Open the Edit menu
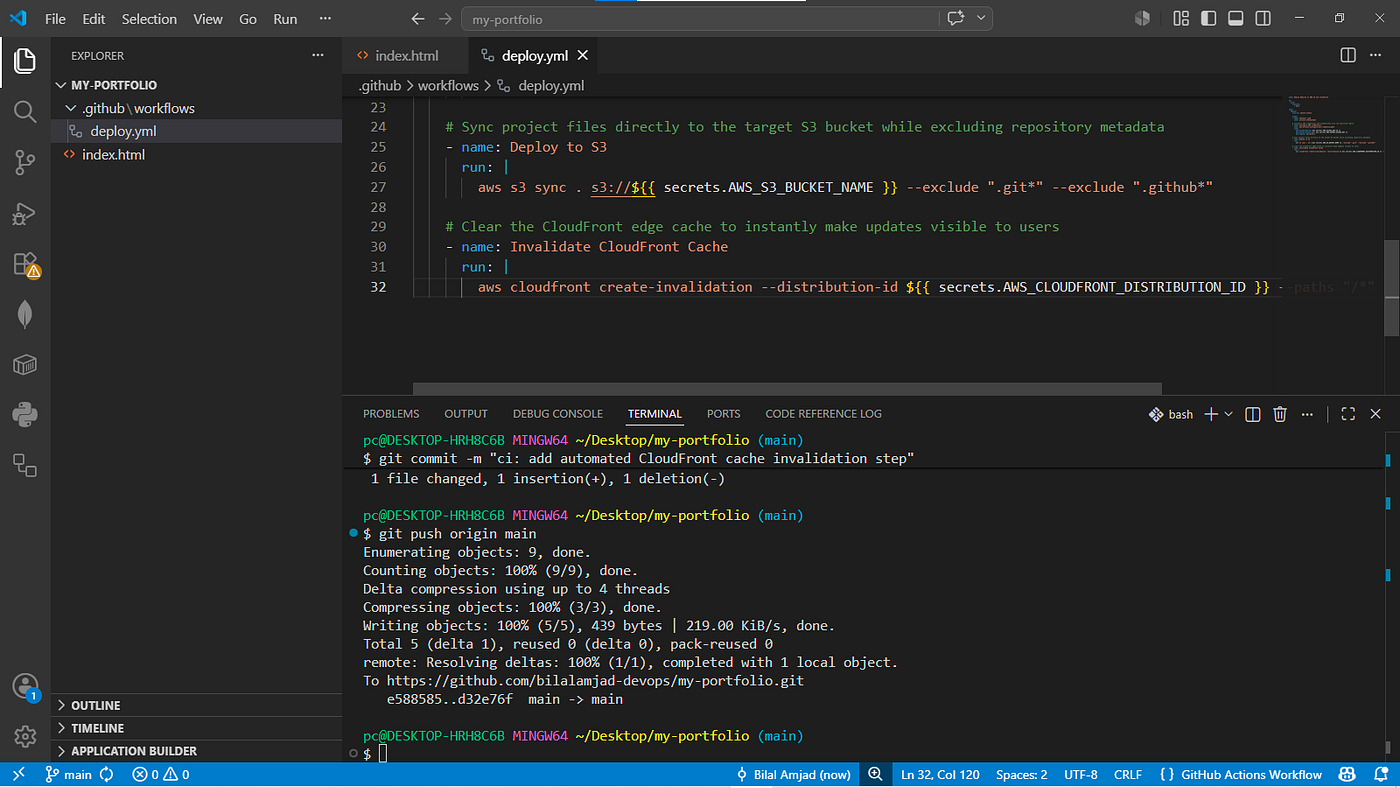The width and height of the screenshot is (1400, 788). click(94, 19)
